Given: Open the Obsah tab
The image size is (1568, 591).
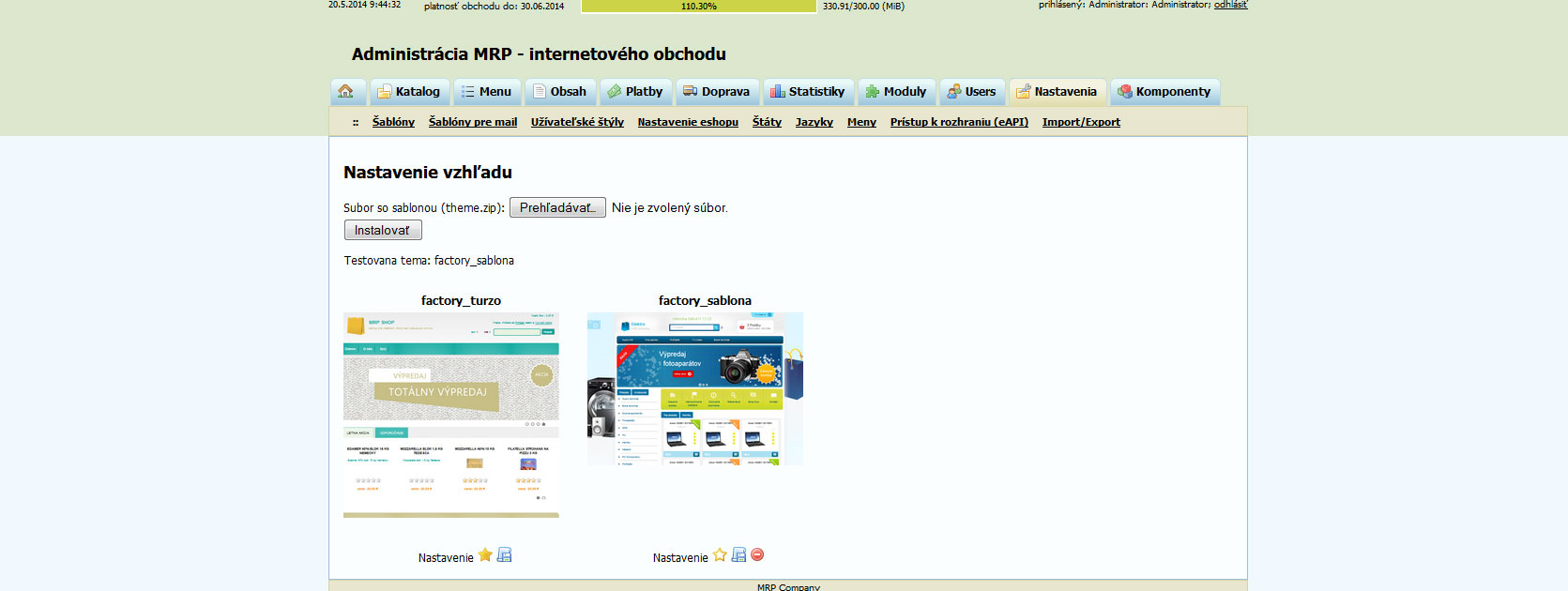Looking at the screenshot, I should (x=560, y=92).
